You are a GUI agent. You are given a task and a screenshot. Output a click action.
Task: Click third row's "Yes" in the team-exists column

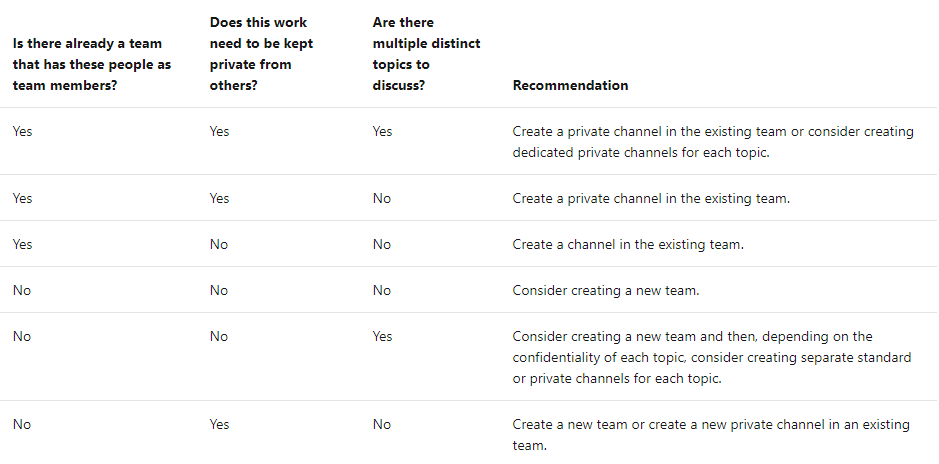[x=22, y=244]
